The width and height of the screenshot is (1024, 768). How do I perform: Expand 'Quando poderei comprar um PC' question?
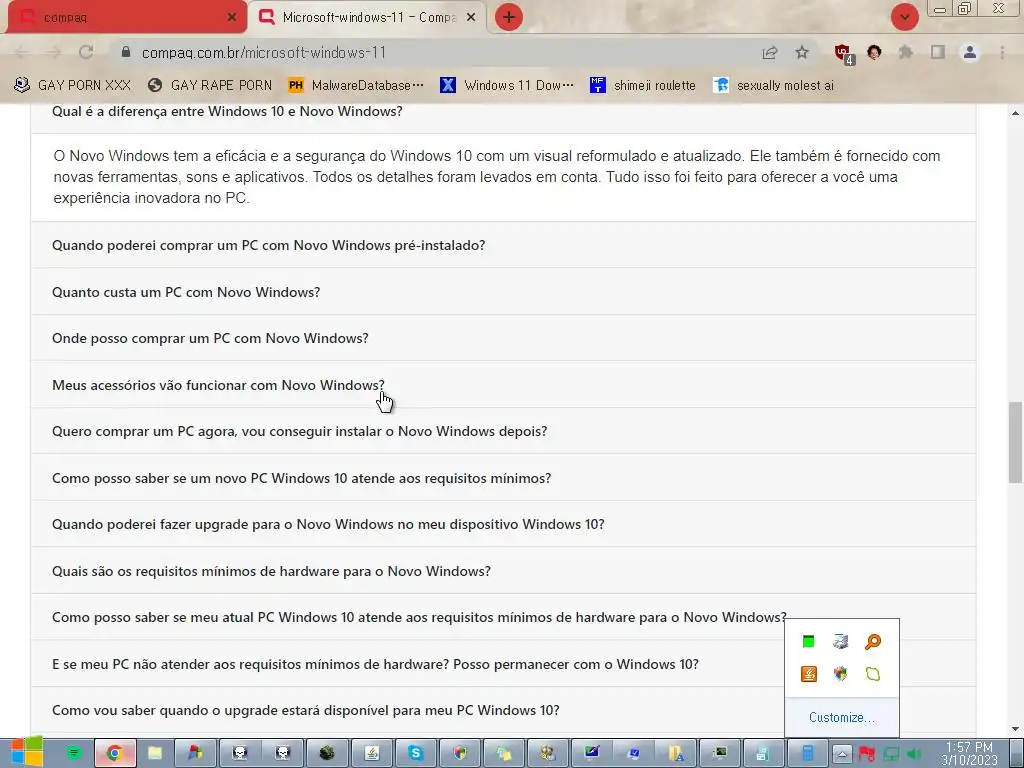[x=504, y=245]
